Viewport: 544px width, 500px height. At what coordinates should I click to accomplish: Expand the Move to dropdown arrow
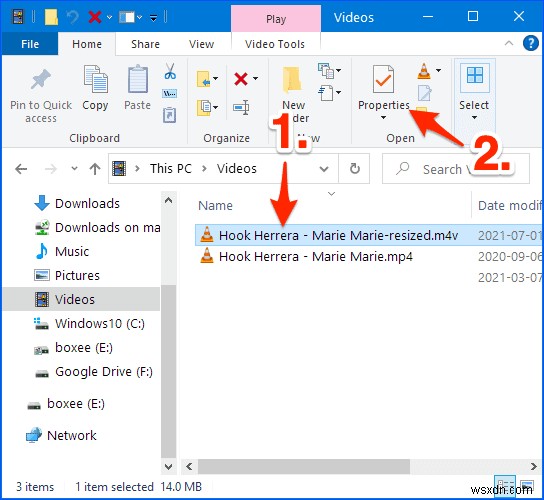216,78
